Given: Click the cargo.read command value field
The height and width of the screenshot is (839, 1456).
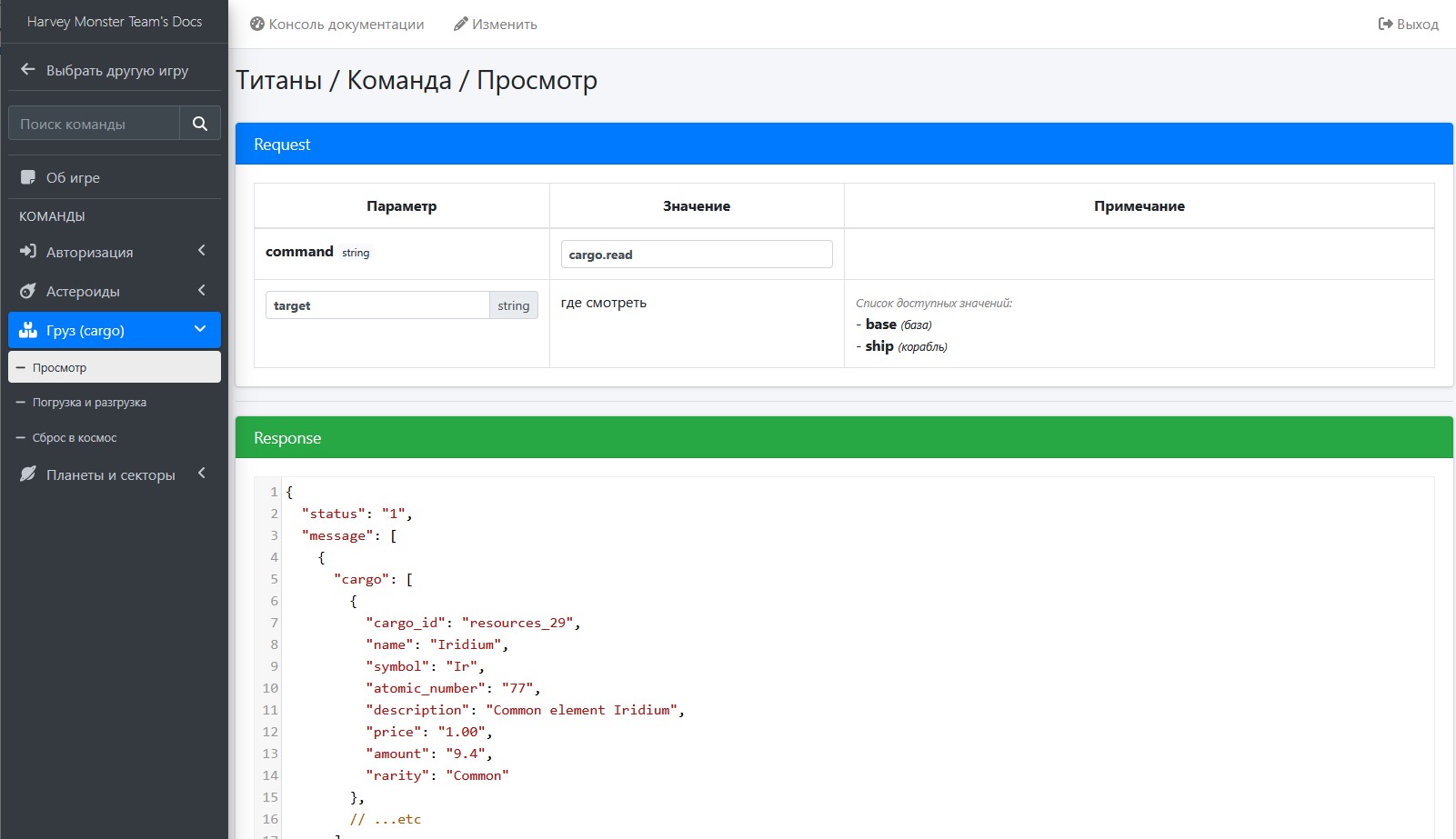Looking at the screenshot, I should (x=696, y=255).
